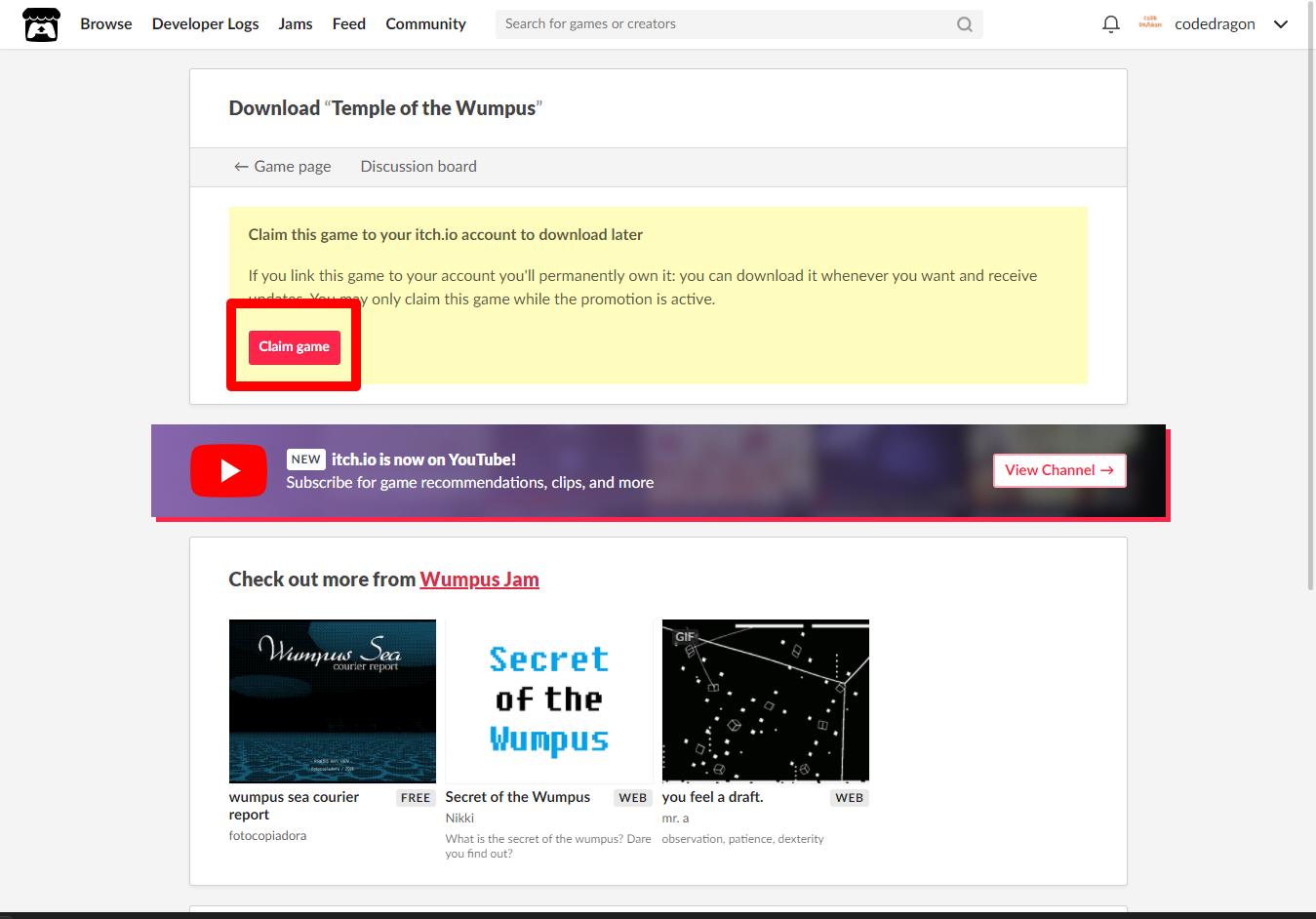This screenshot has width=1316, height=919.
Task: Open the codedragon username
Action: tap(1215, 24)
